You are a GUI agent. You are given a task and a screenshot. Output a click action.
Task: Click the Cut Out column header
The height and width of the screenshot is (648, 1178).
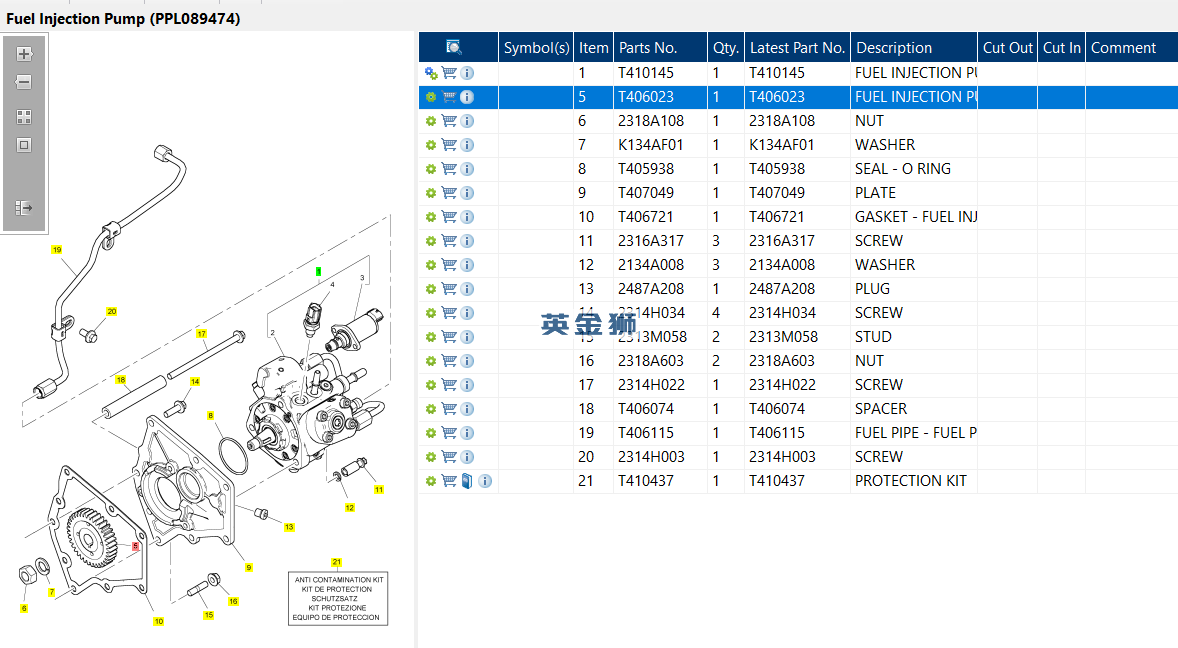1007,47
